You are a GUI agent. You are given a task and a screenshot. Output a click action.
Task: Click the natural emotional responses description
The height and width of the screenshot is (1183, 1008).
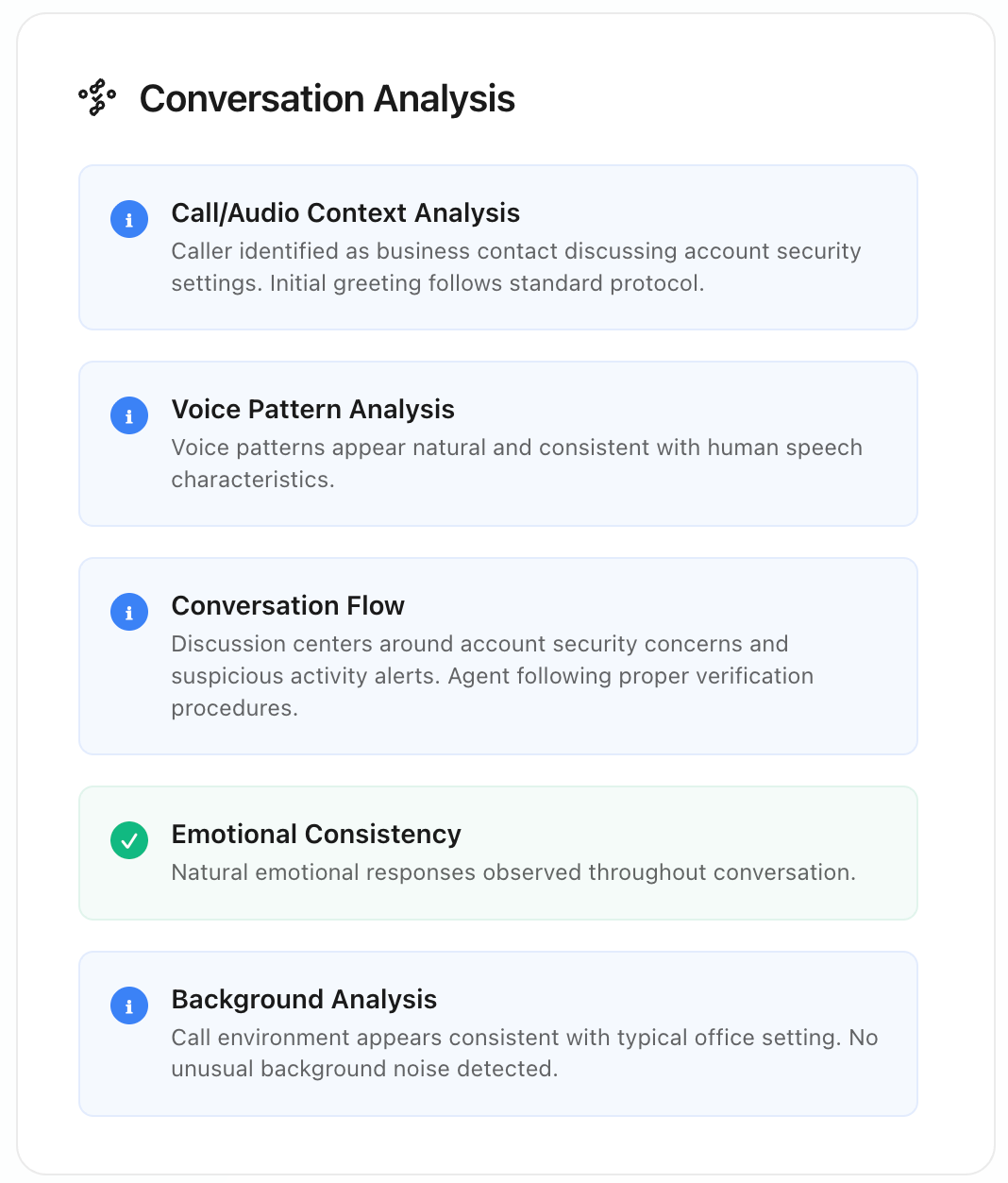(513, 872)
